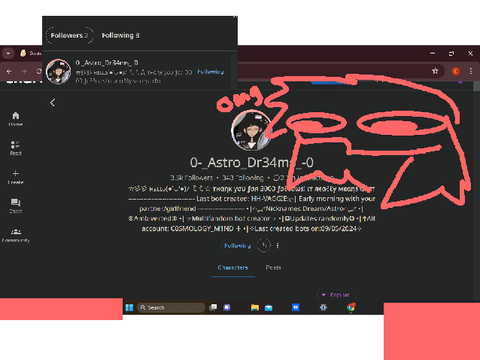Screen dimensions: 480x360
Task: Open the blue app icon on taskbar
Action: point(296,307)
